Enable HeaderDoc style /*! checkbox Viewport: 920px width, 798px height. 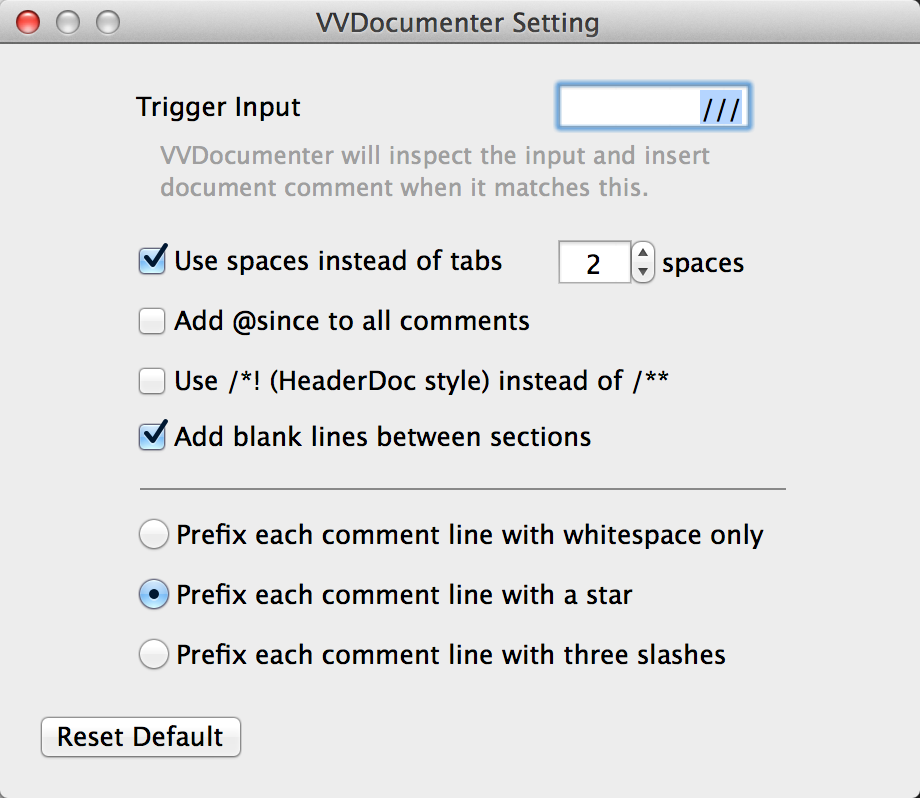click(x=152, y=381)
